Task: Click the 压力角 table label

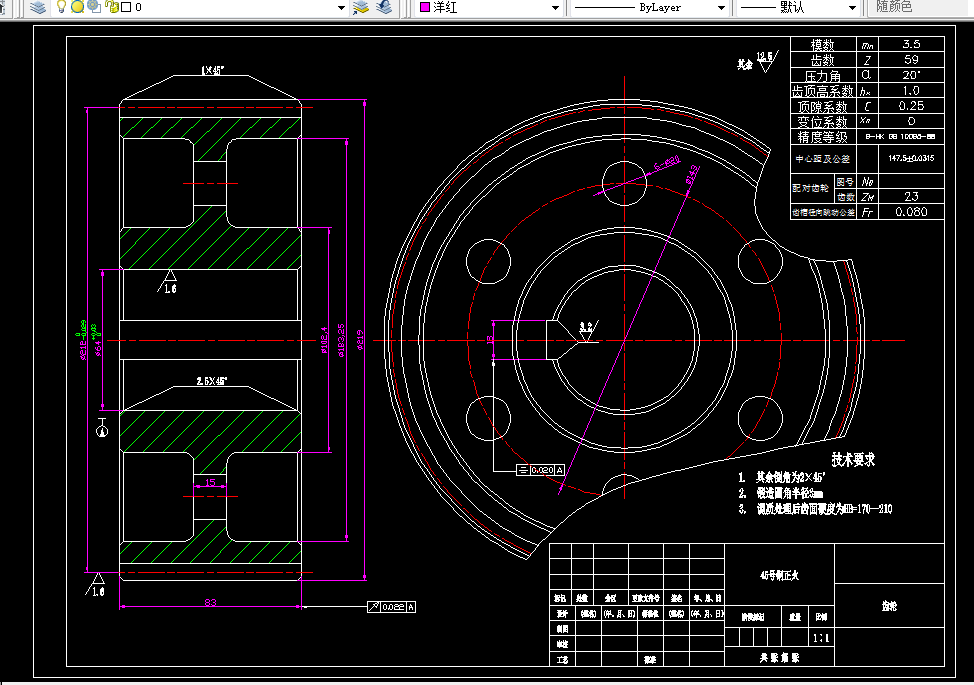Action: [822, 76]
